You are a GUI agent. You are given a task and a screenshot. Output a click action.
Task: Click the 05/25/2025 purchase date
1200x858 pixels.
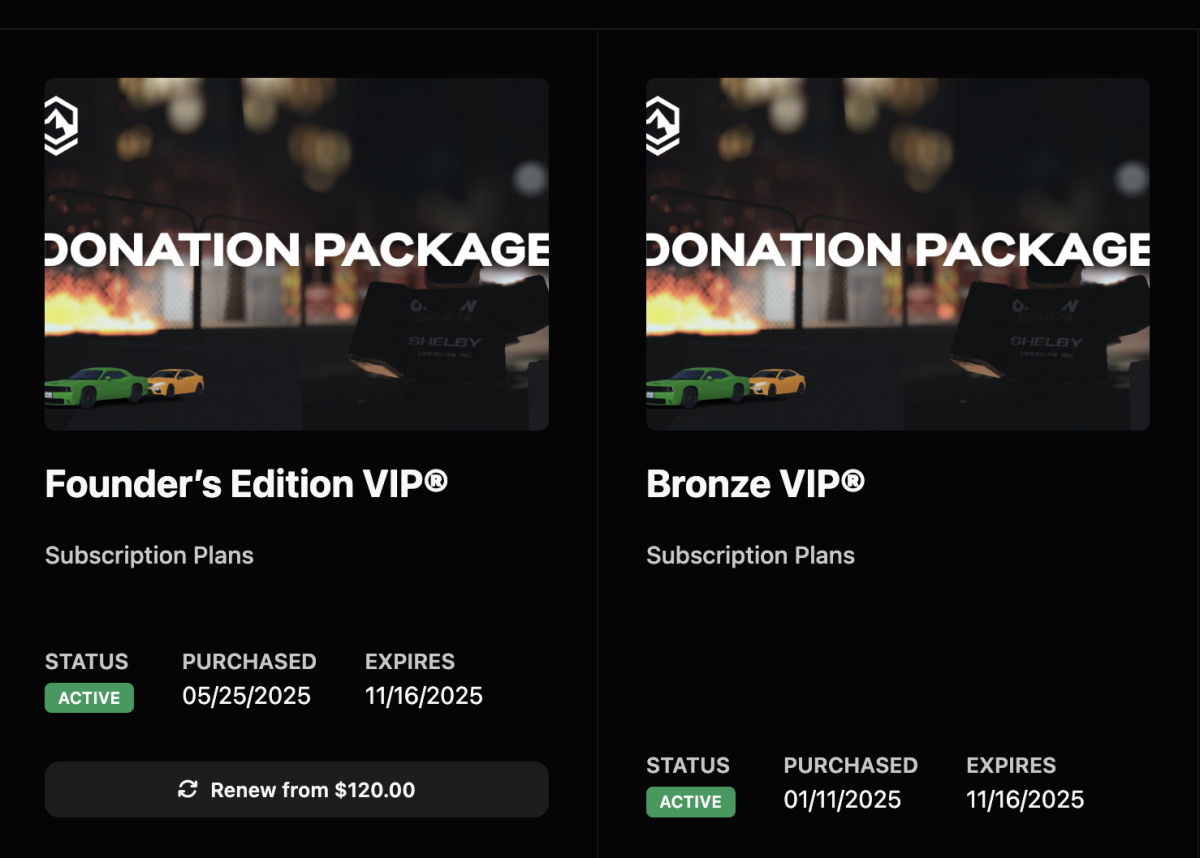tap(246, 696)
